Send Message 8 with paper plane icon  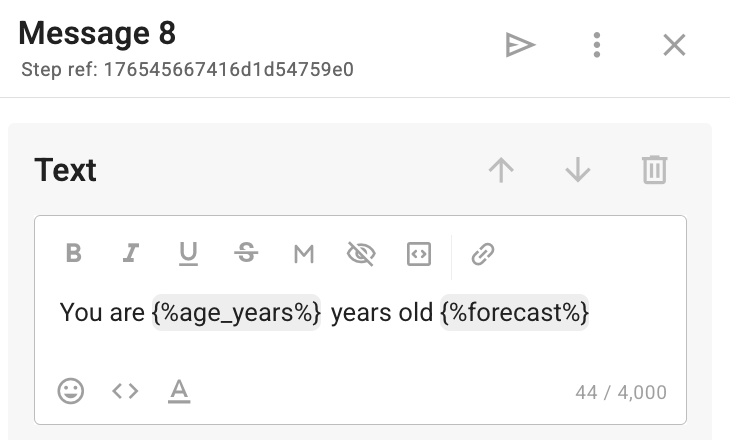click(520, 45)
